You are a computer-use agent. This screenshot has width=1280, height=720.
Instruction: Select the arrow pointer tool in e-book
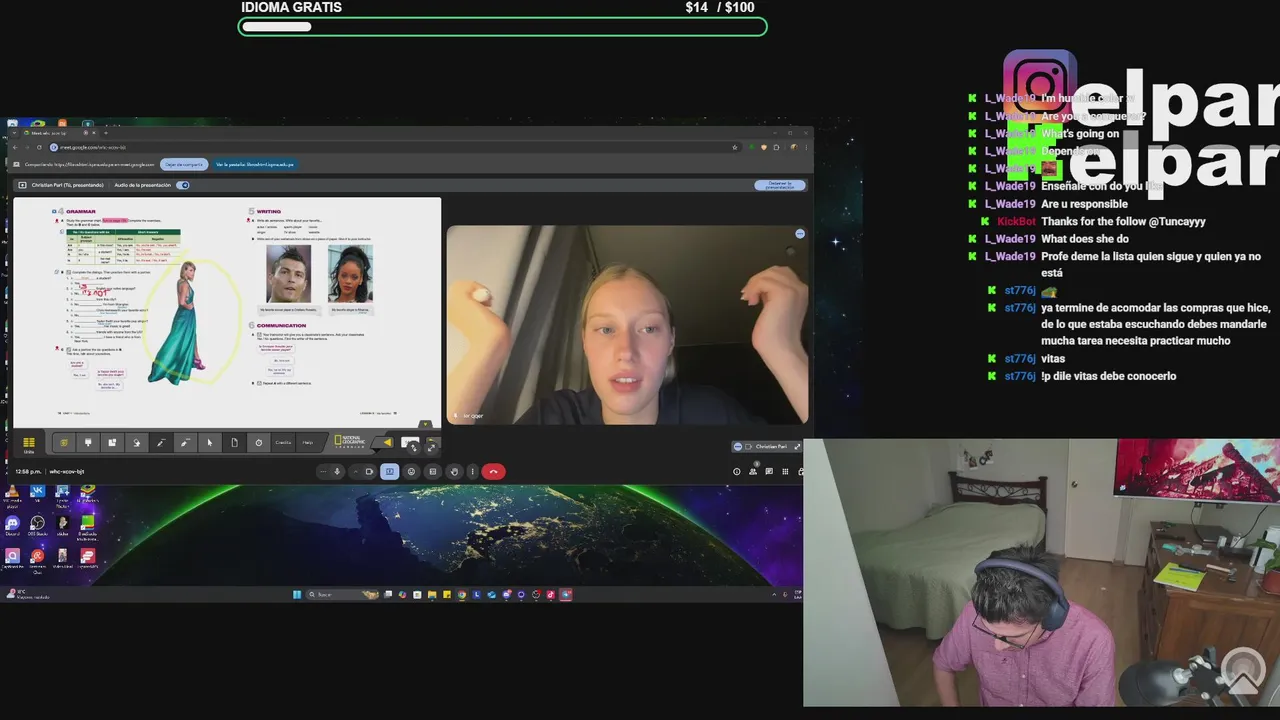(210, 442)
